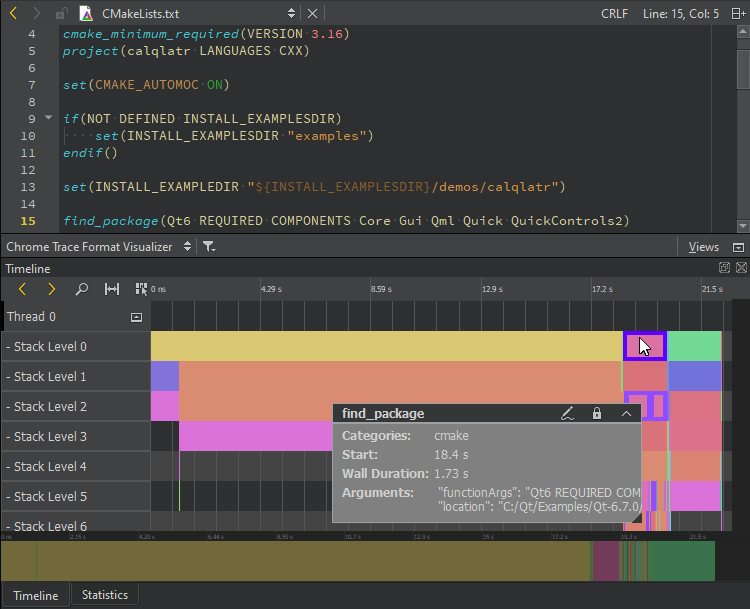Screen dimensions: 750x609
Task: Open the filter options funnel icon
Action: click(x=209, y=246)
